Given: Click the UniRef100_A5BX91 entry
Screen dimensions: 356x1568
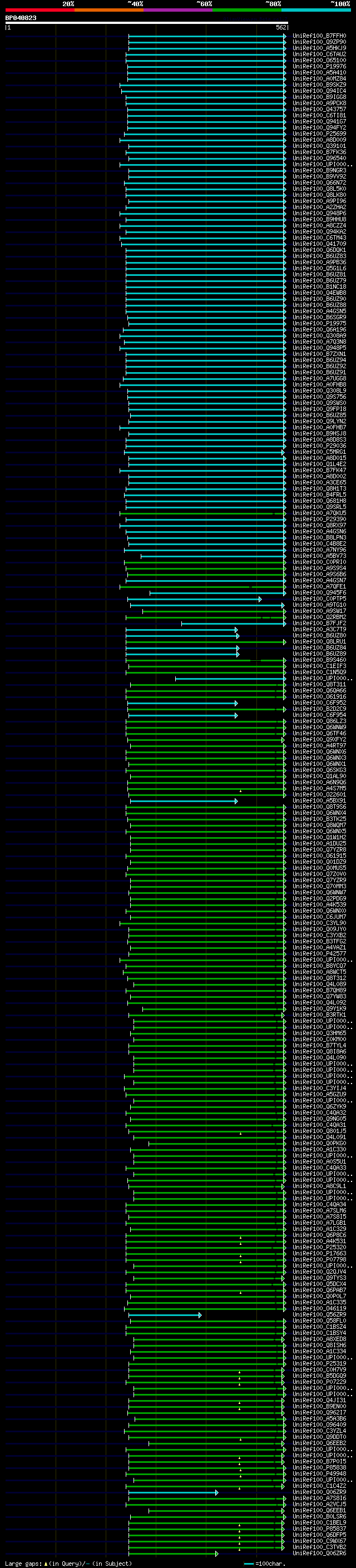Looking at the screenshot, I should [319, 801].
